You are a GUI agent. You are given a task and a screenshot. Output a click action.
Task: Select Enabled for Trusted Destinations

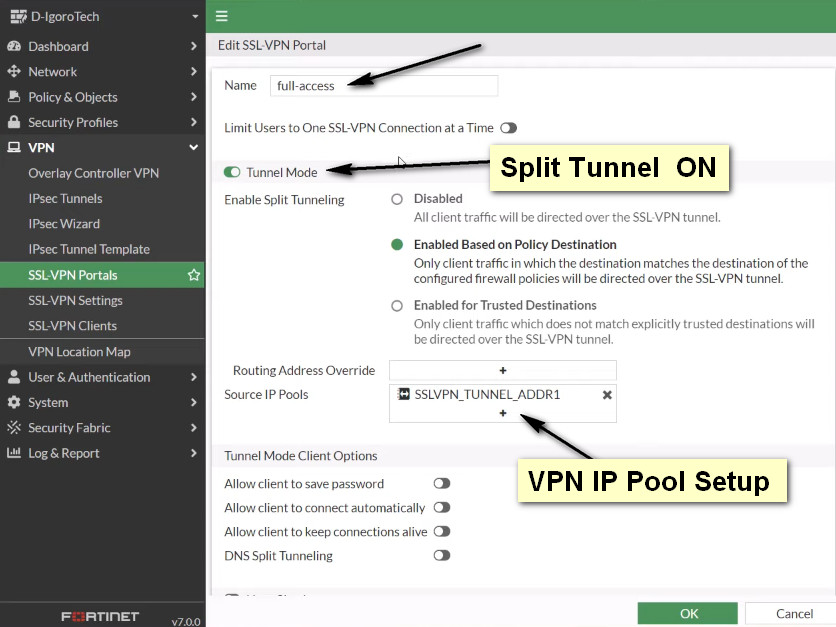397,306
